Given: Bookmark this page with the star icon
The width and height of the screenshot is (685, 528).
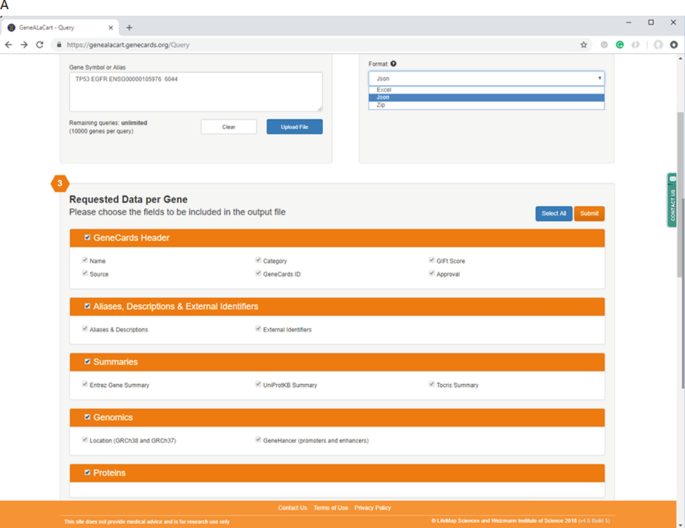Looking at the screenshot, I should click(x=584, y=45).
